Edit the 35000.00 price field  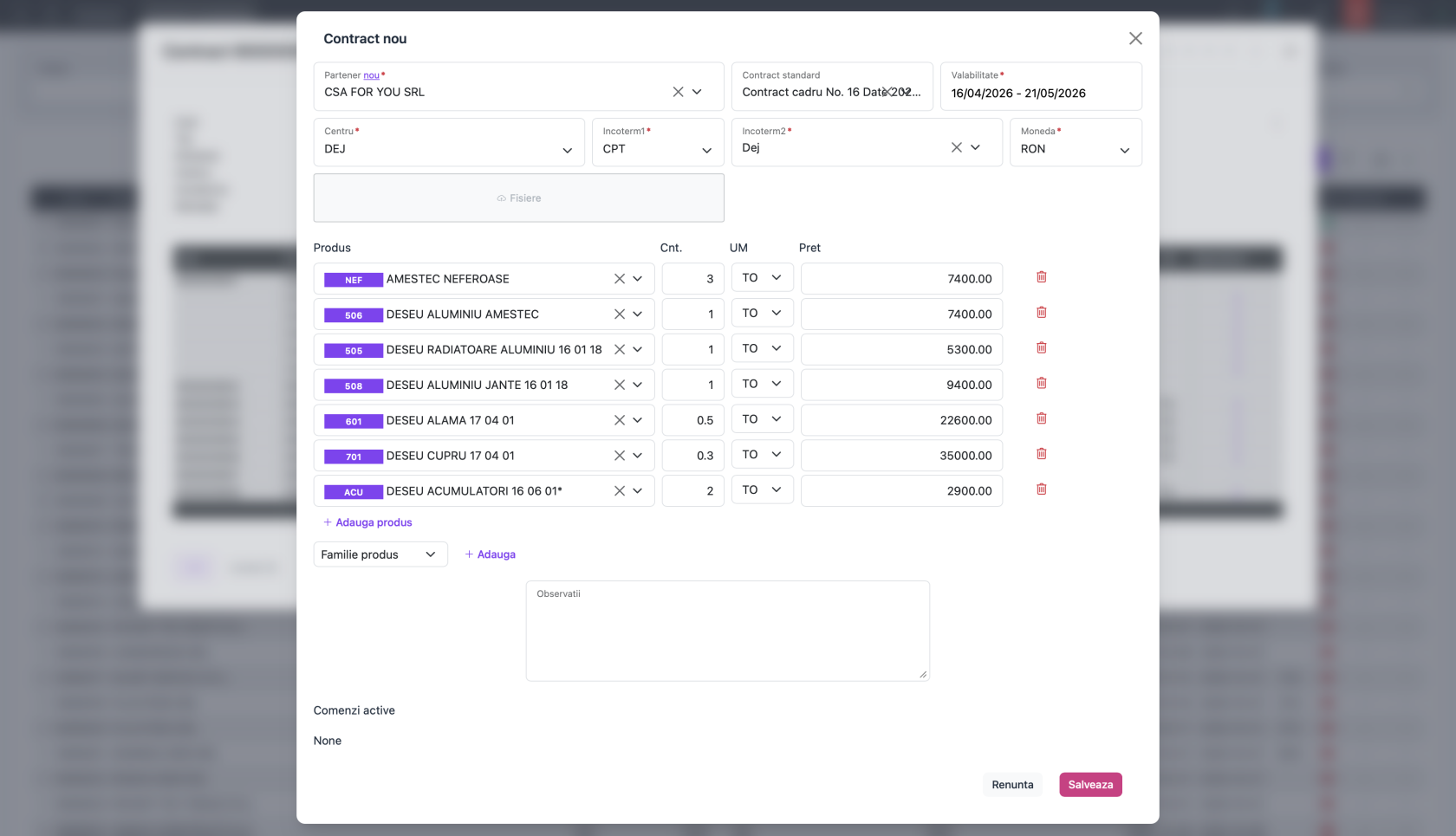pyautogui.click(x=902, y=456)
